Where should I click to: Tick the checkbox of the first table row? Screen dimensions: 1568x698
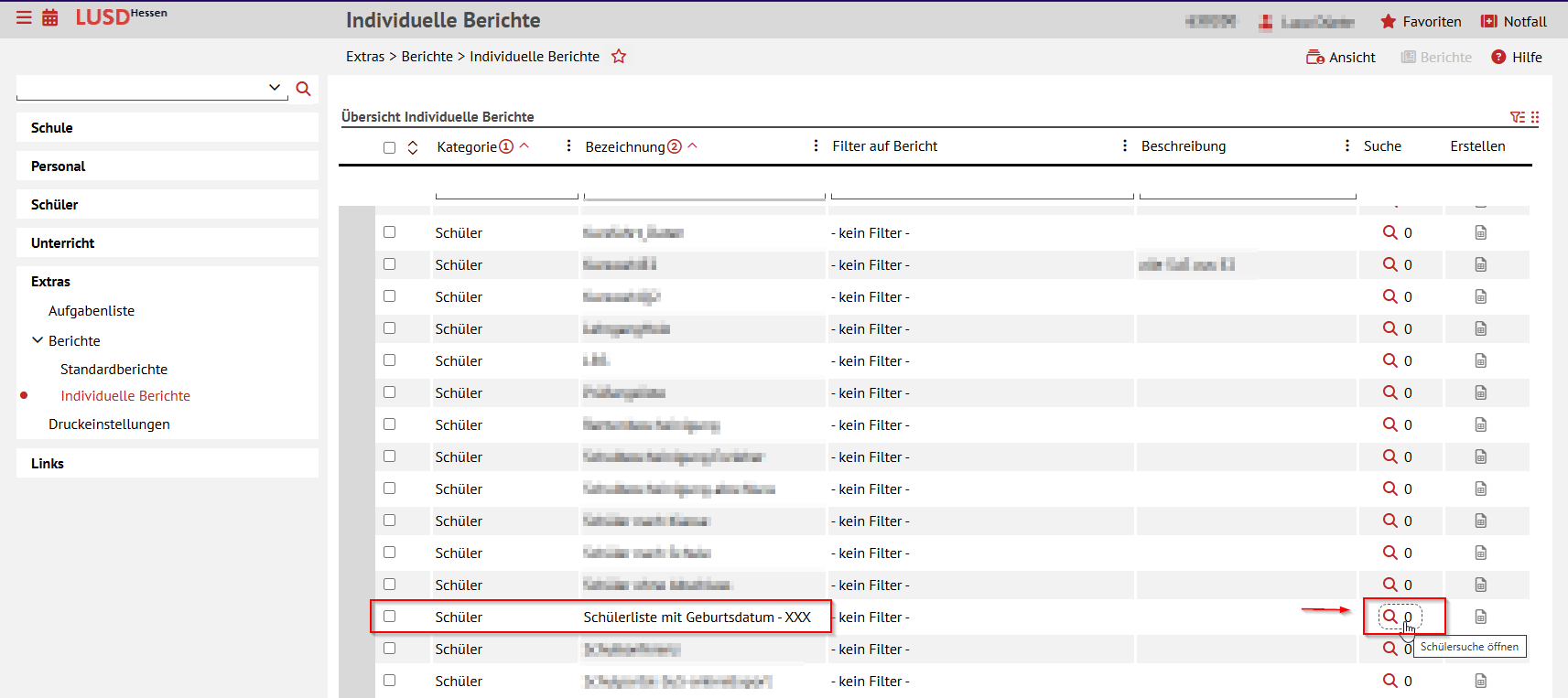pyautogui.click(x=389, y=232)
